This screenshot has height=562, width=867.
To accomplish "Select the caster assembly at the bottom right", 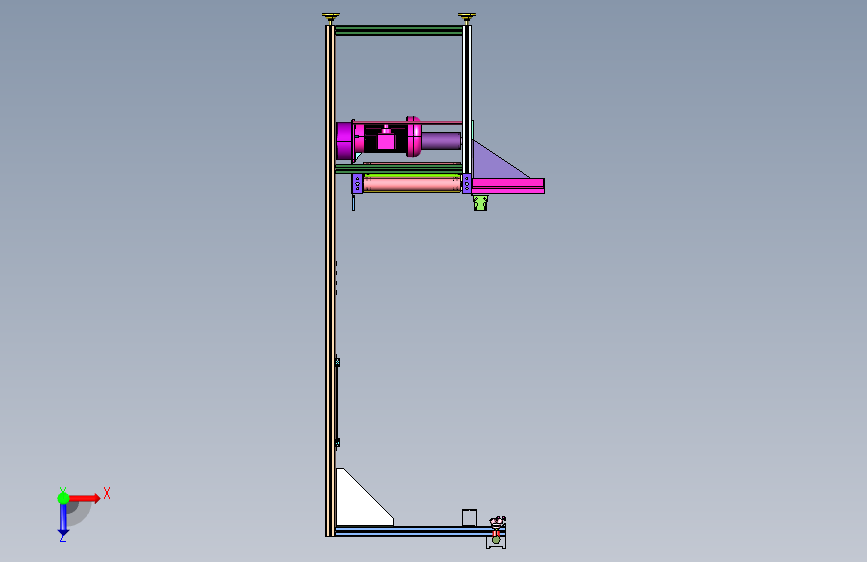I will [497, 532].
